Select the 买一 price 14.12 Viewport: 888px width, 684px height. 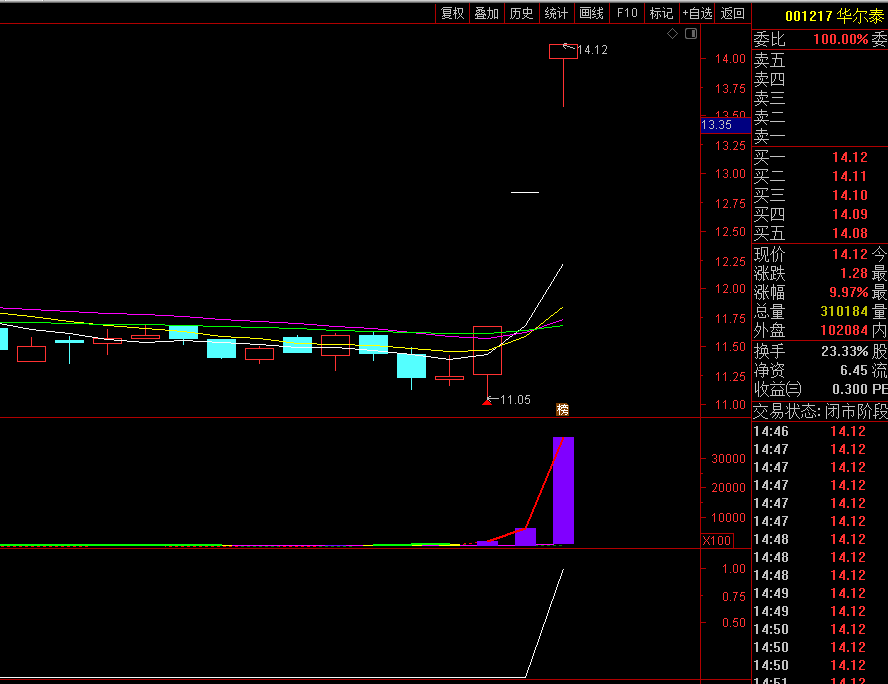pyautogui.click(x=849, y=157)
